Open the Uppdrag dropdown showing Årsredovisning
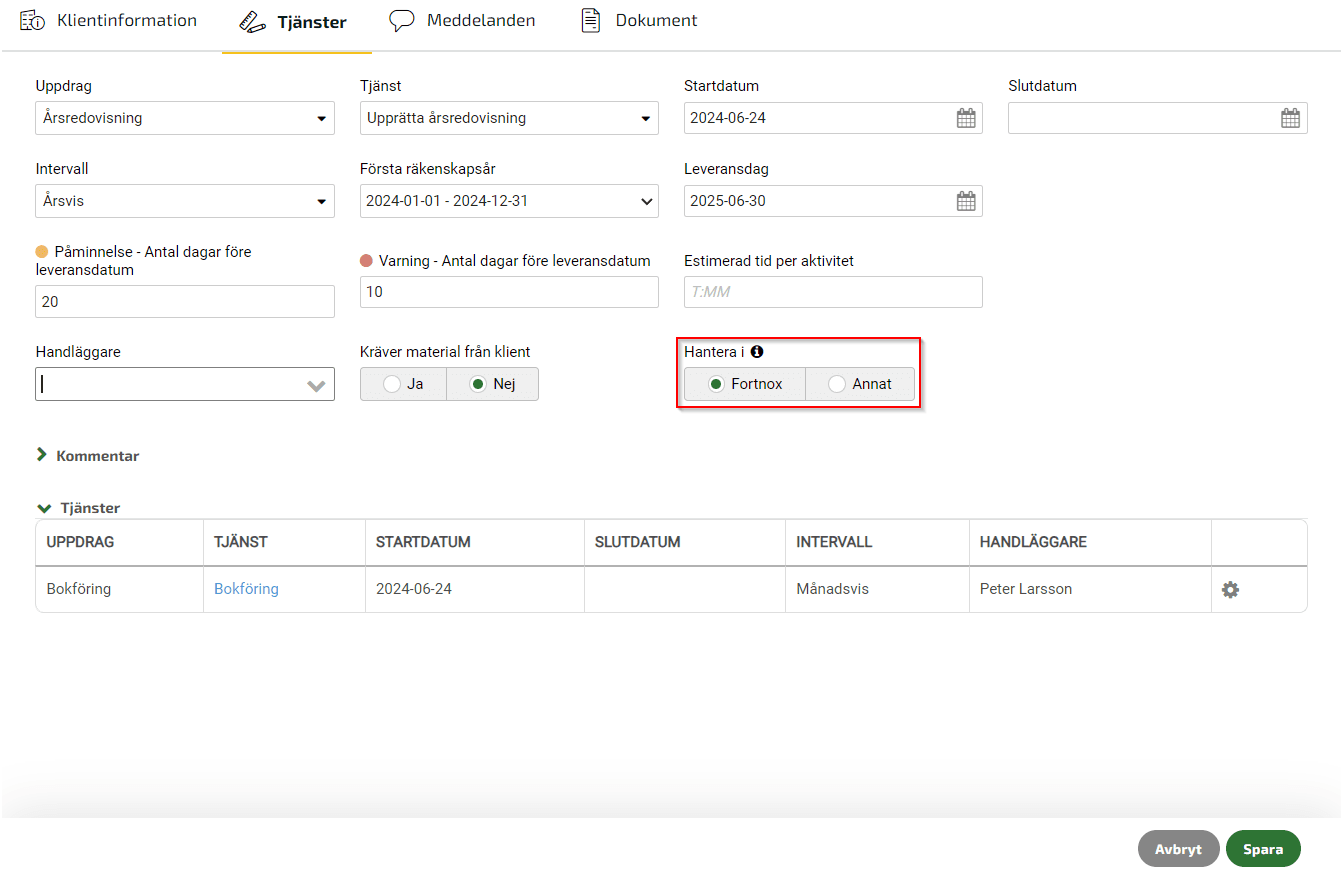The height and width of the screenshot is (873, 1341). pos(185,118)
